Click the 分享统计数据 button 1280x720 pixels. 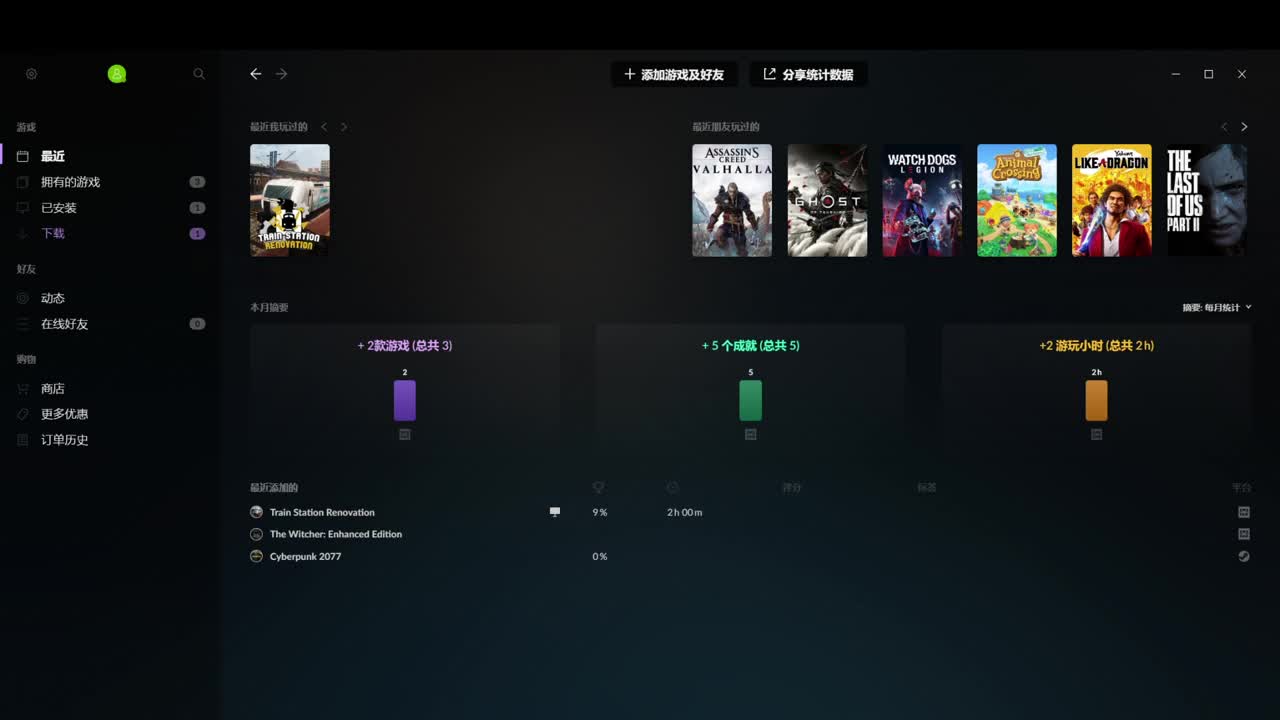[808, 74]
